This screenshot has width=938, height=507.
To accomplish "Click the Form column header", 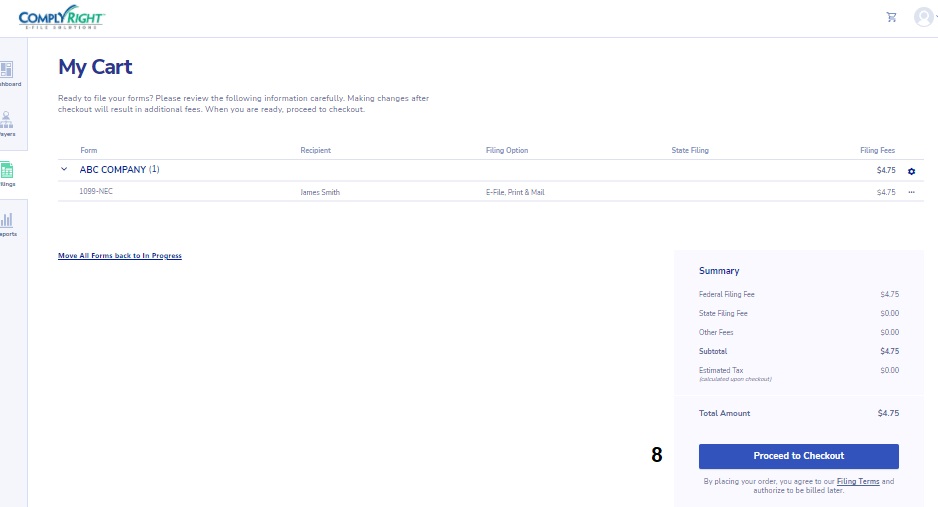I will point(89,150).
